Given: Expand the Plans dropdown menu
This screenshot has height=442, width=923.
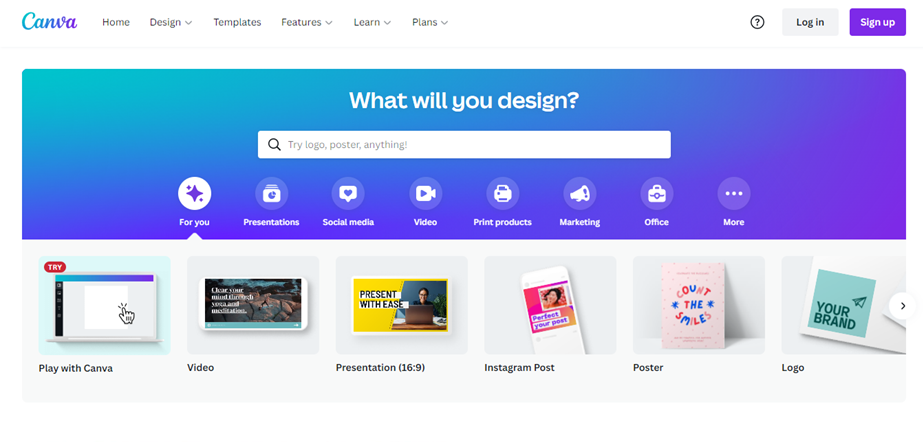Looking at the screenshot, I should point(430,22).
